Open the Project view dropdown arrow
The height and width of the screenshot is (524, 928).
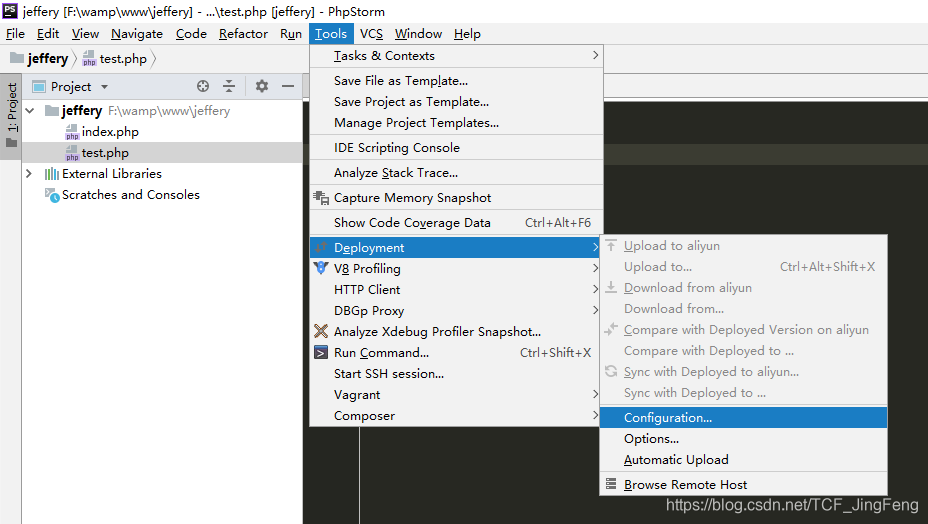[x=105, y=86]
